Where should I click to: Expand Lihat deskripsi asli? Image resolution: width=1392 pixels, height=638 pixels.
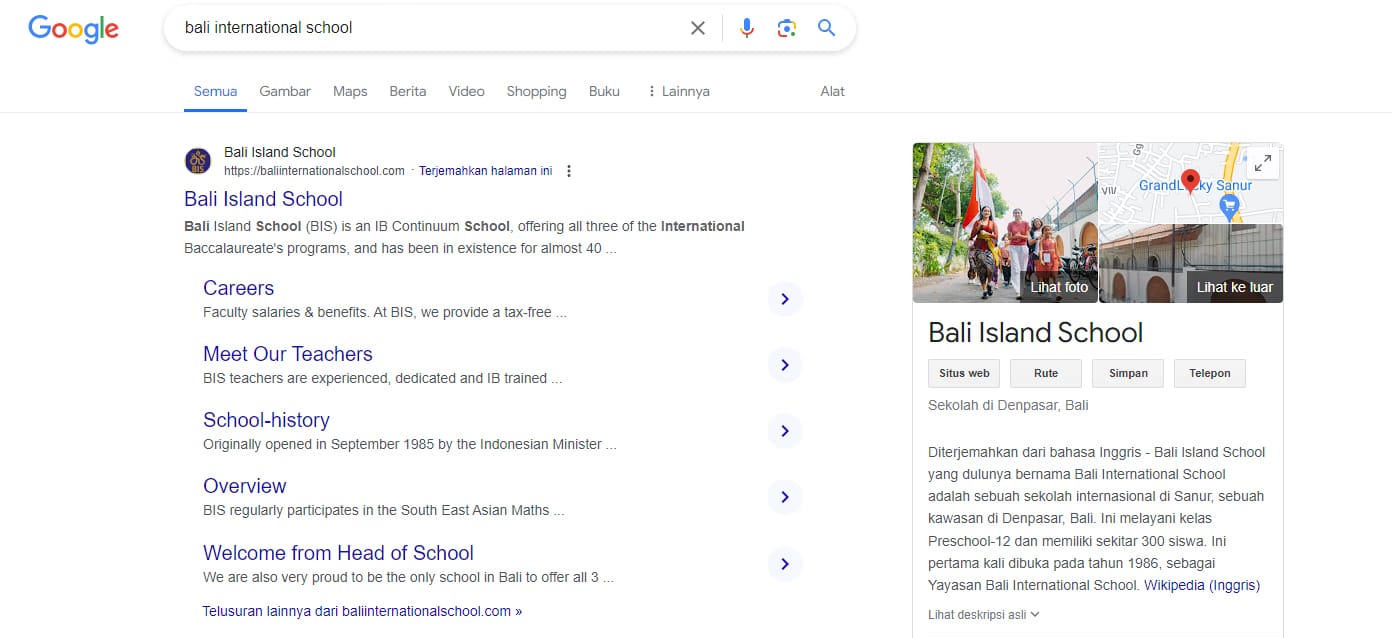pyautogui.click(x=984, y=614)
